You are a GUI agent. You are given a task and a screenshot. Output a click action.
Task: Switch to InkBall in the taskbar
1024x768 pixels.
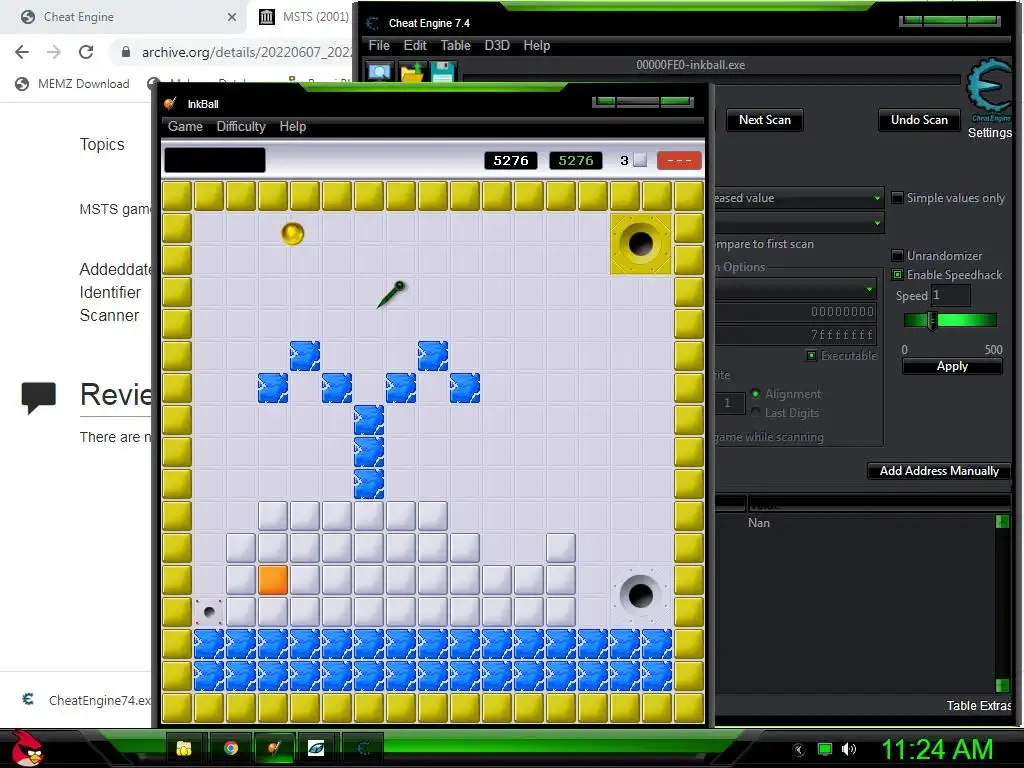click(274, 748)
